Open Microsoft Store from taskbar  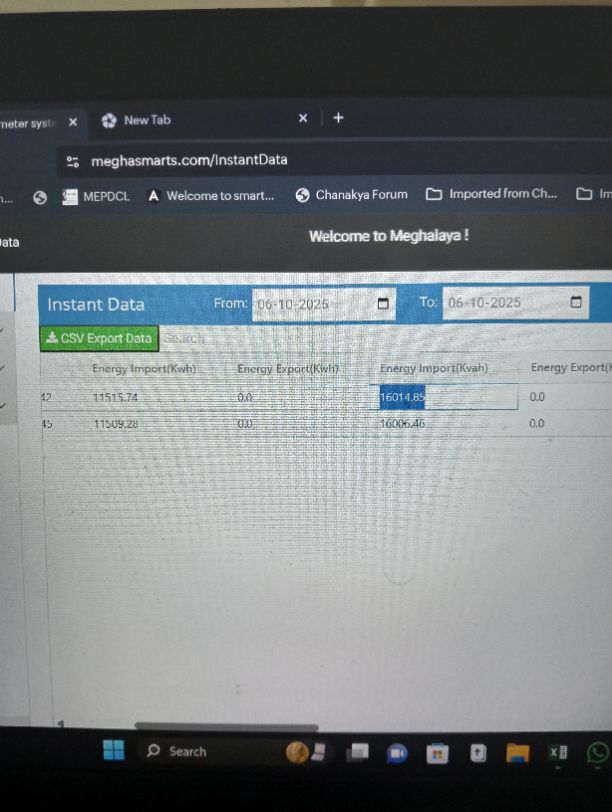click(x=438, y=753)
